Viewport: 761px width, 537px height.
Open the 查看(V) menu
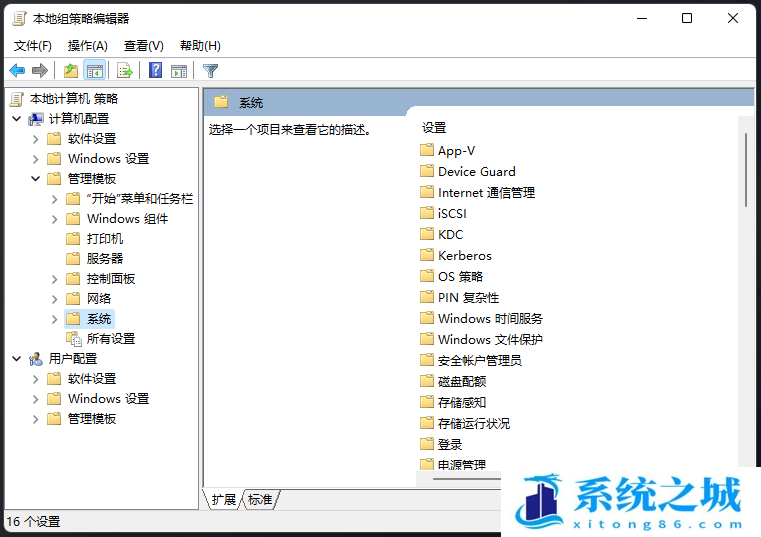coord(144,46)
